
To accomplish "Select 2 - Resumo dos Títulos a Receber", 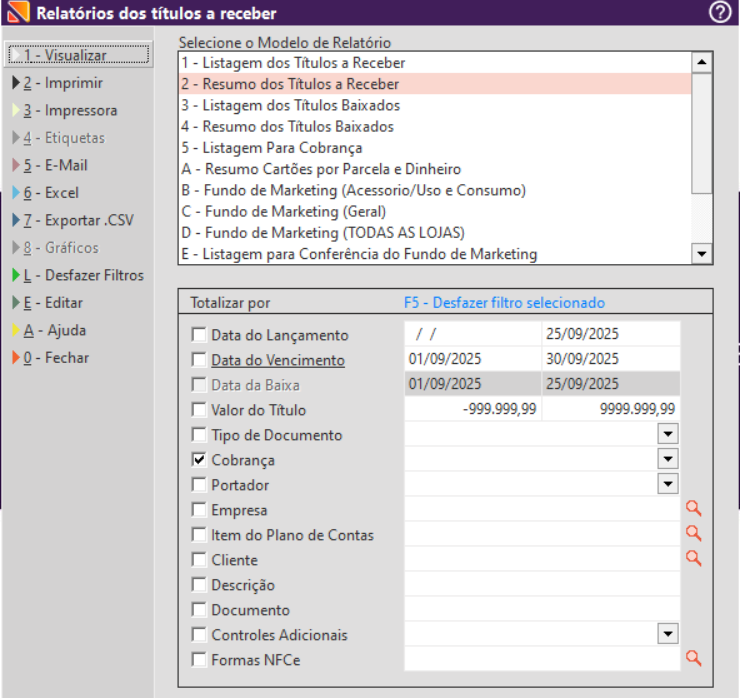I will pyautogui.click(x=435, y=84).
